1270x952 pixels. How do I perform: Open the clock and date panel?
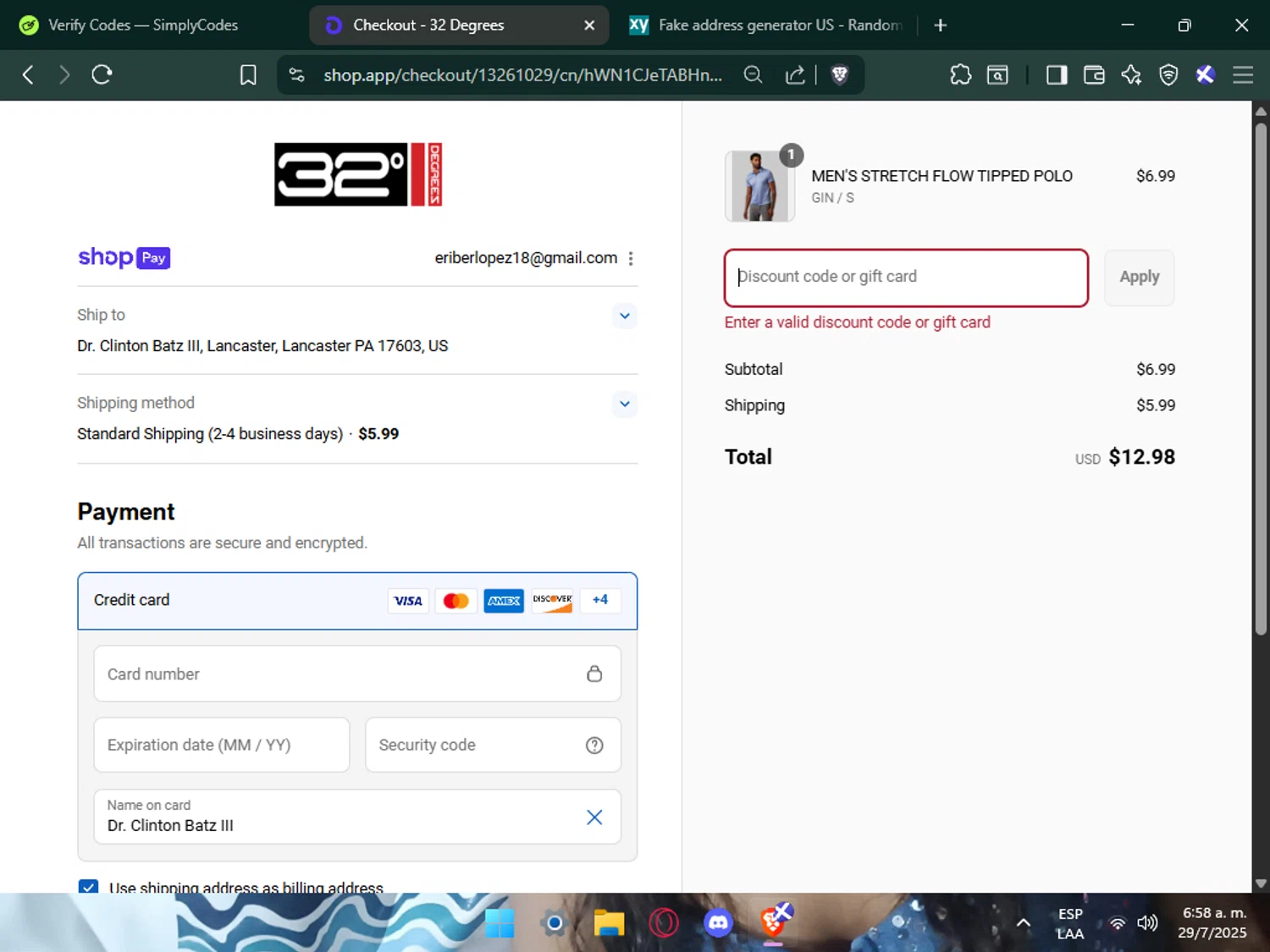tap(1214, 923)
